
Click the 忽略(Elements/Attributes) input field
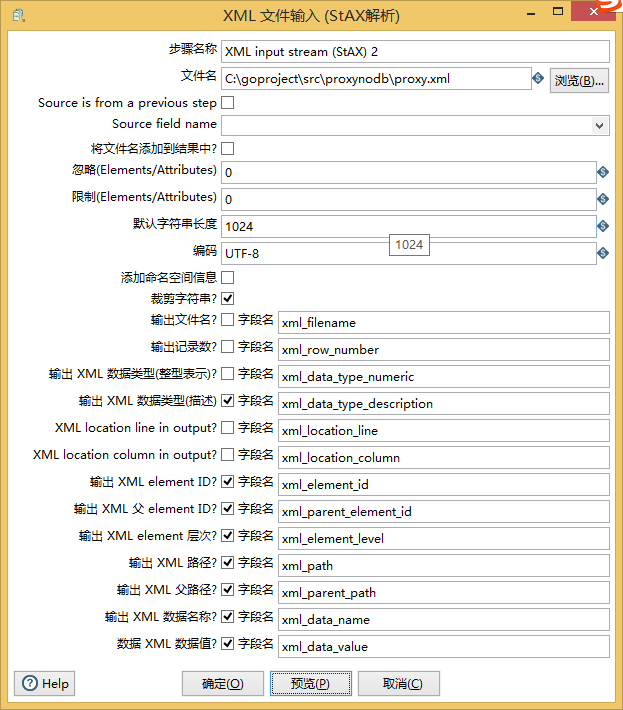409,173
